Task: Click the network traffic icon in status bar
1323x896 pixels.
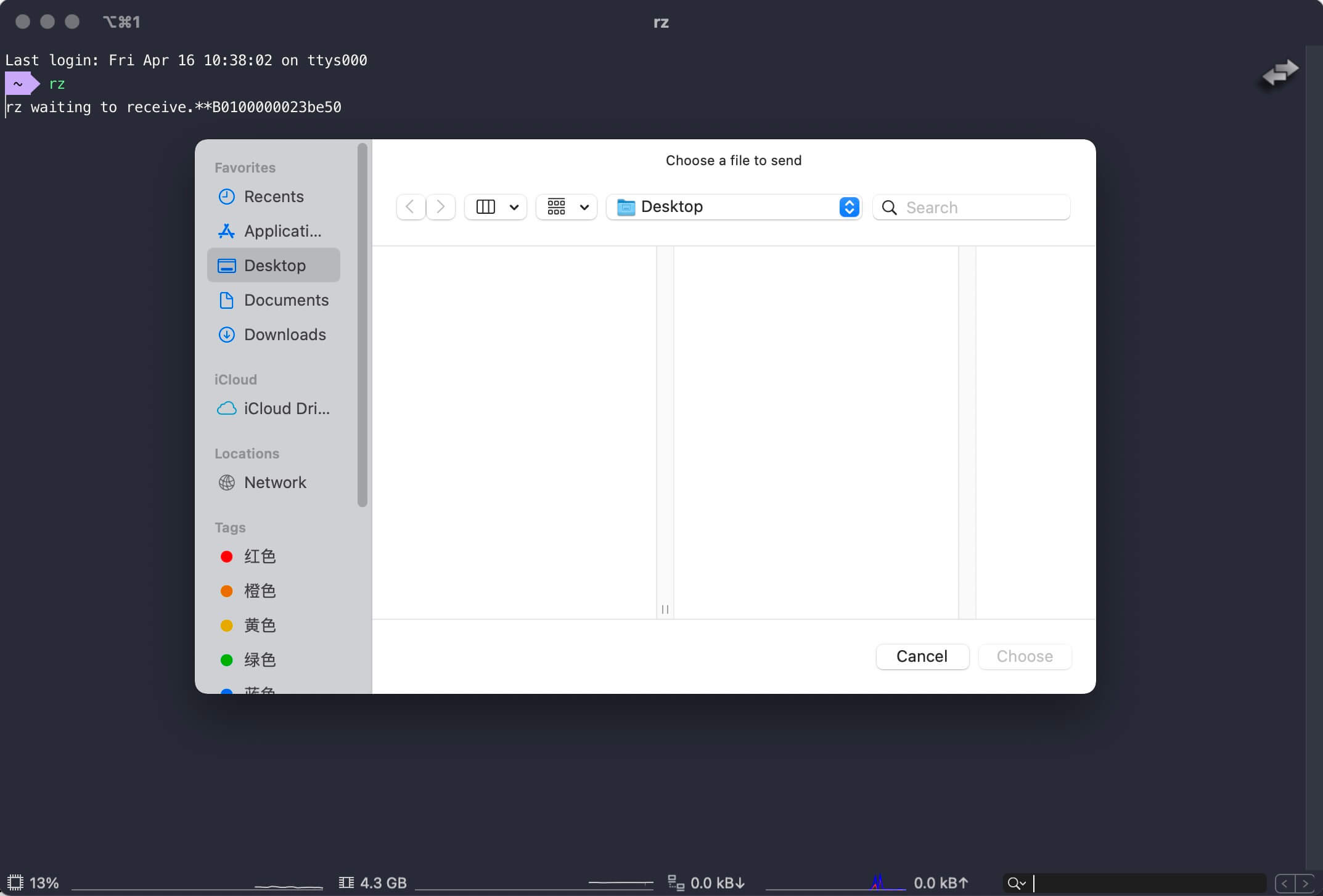Action: pyautogui.click(x=676, y=882)
